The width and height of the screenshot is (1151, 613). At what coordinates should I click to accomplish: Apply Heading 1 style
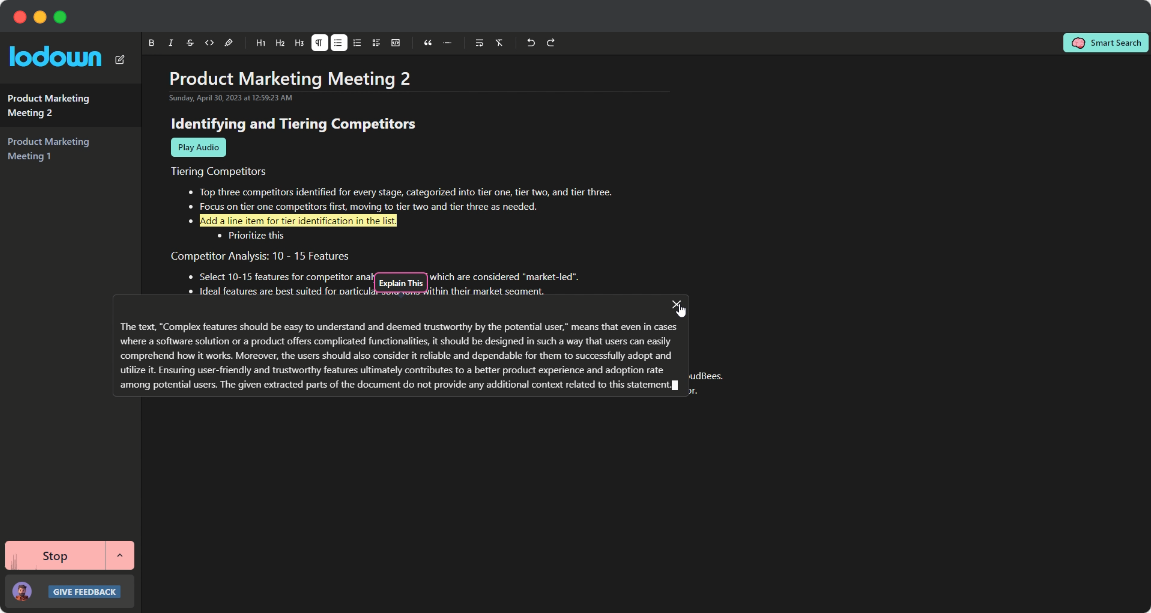coord(261,43)
